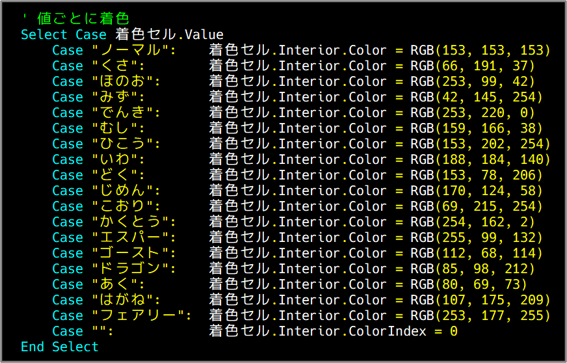Click '着色セル.Value' in Select Case line
Viewport: 567px width, 363px height.
169,35
